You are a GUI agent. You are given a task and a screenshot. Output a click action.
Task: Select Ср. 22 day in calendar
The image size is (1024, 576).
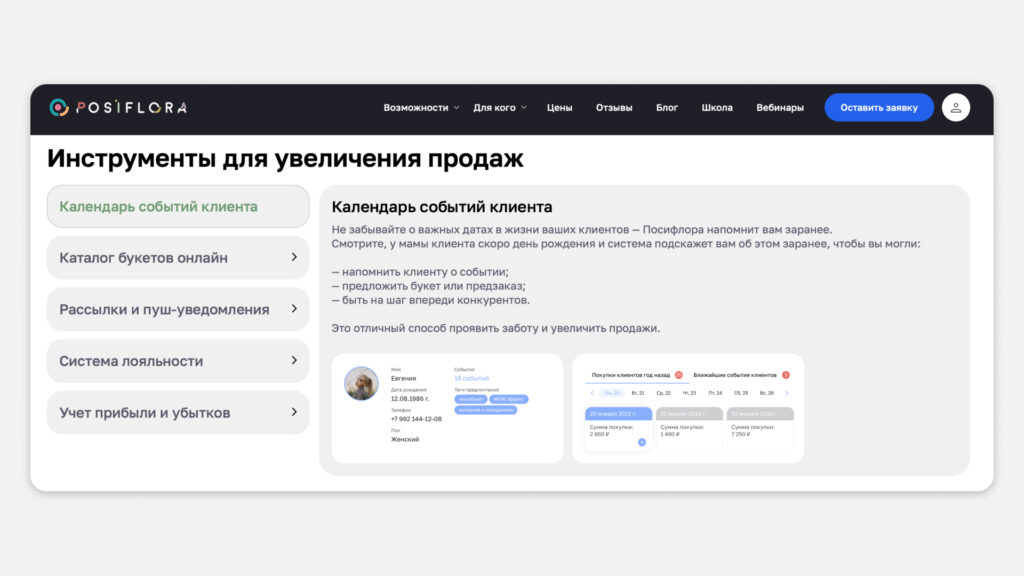click(664, 393)
